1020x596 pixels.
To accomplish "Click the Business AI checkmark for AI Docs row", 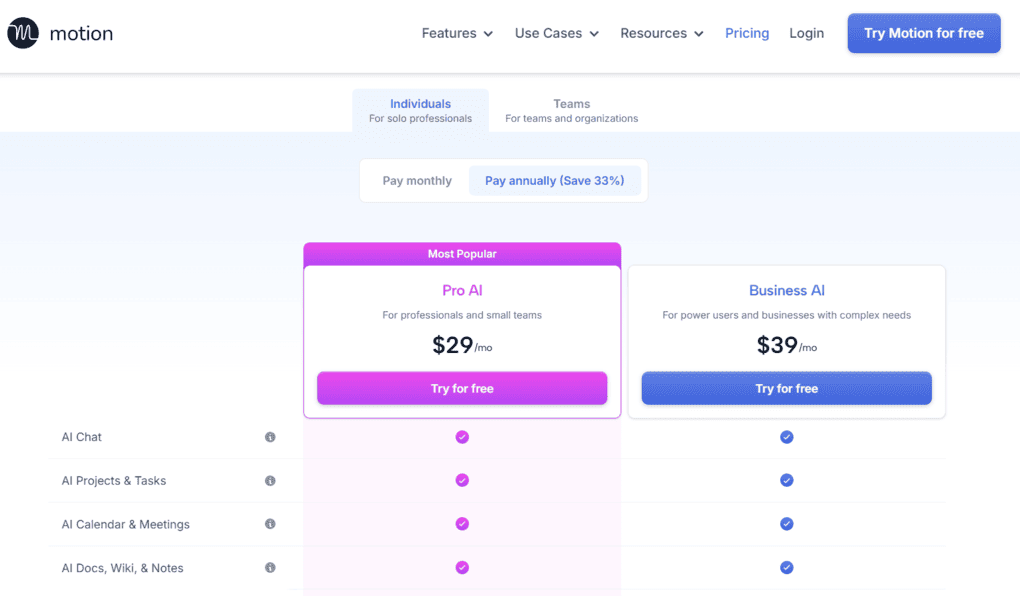I will pyautogui.click(x=786, y=567).
